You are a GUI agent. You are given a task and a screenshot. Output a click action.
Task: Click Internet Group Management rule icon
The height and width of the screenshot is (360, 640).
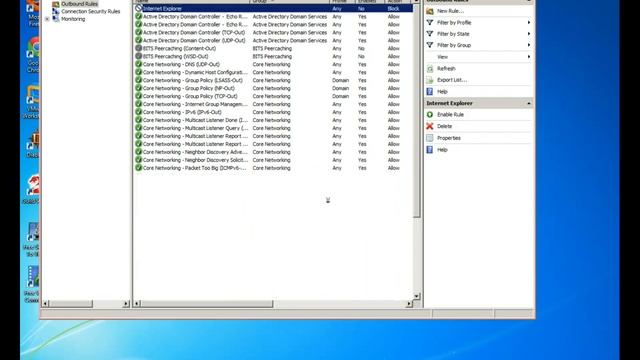(x=138, y=104)
